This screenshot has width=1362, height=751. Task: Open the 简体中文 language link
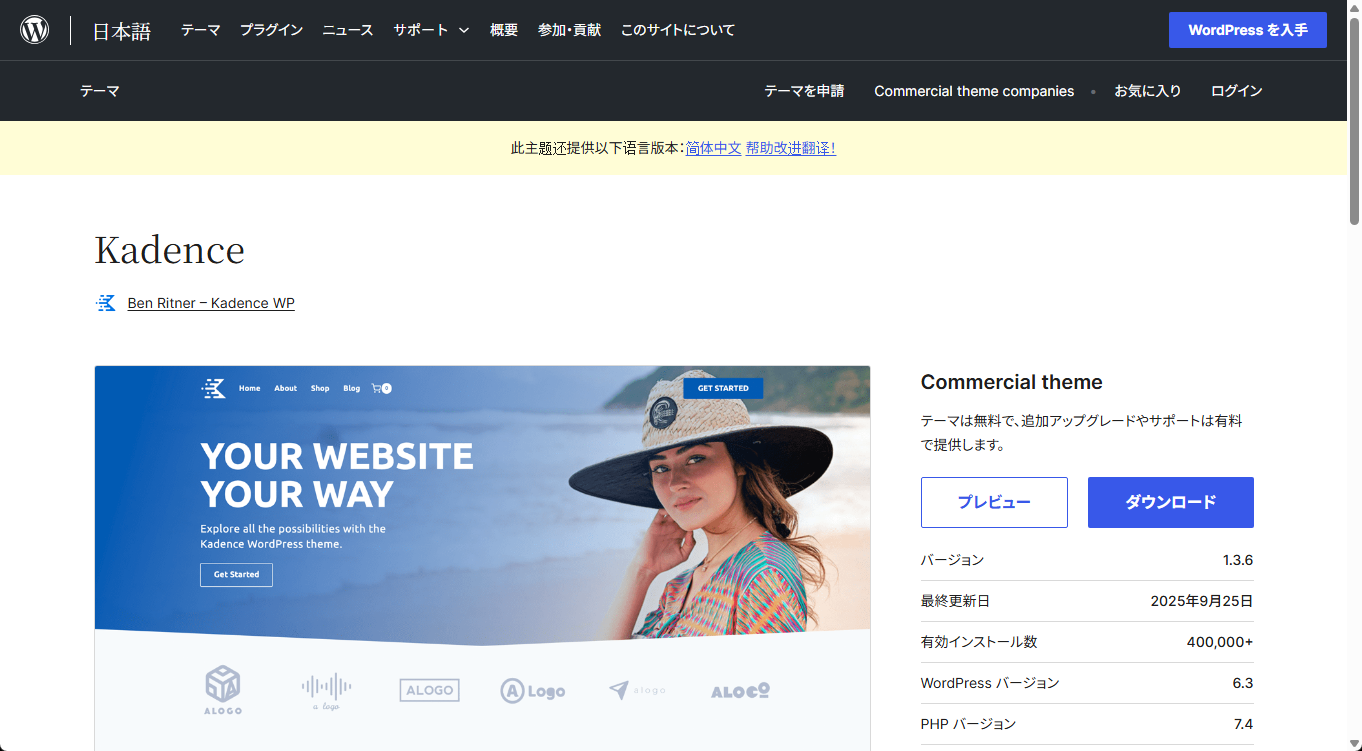tap(713, 148)
